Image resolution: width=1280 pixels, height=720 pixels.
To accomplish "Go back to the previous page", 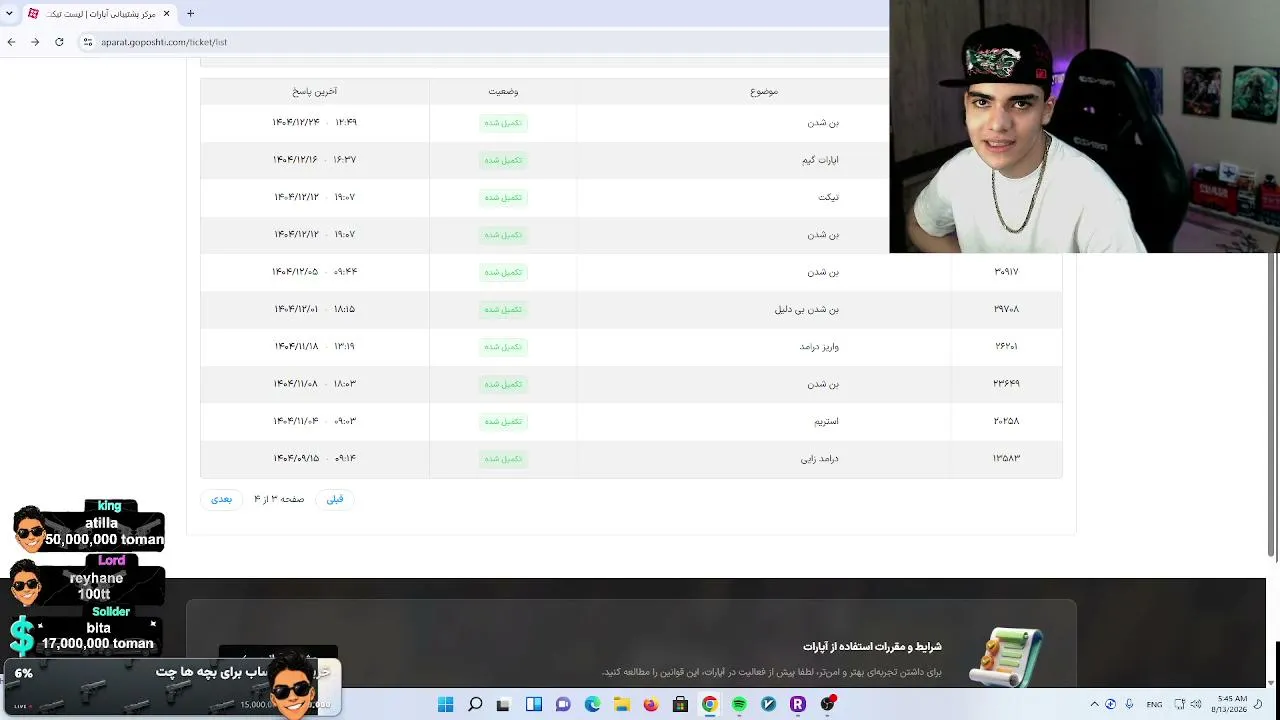I will pos(11,42).
